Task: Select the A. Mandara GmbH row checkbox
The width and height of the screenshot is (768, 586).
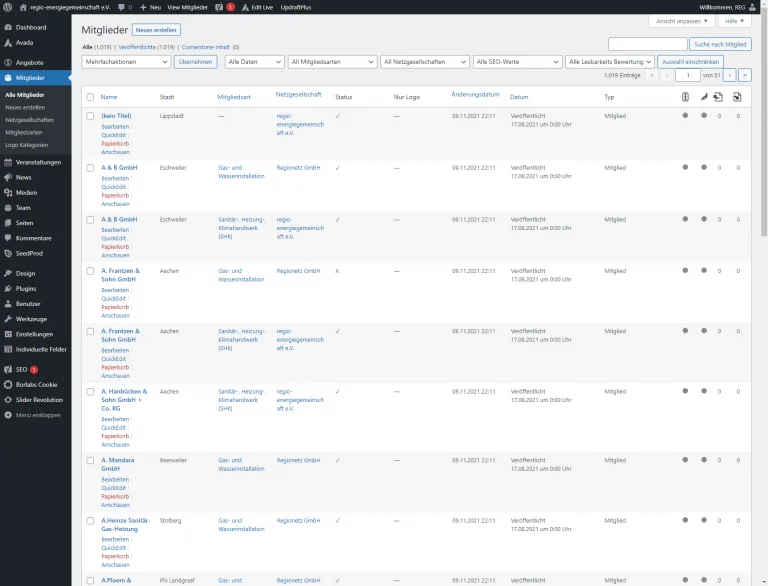Action: click(x=90, y=460)
